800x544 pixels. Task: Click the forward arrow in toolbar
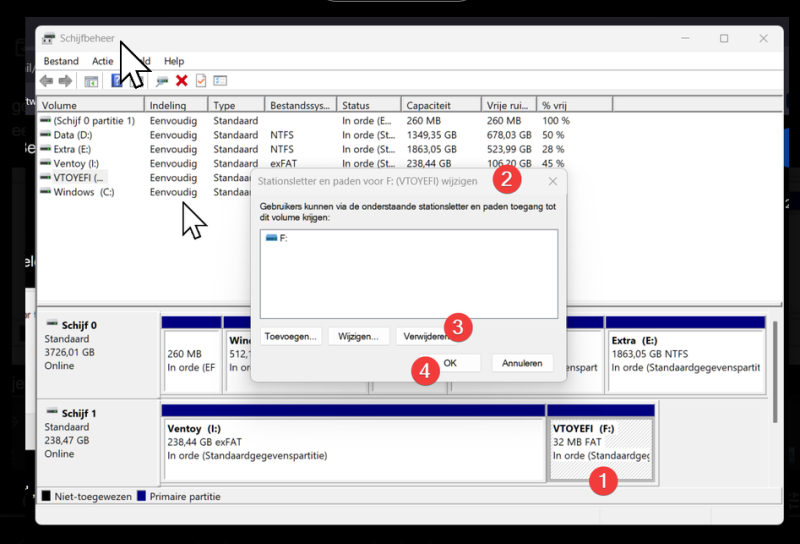[x=65, y=81]
